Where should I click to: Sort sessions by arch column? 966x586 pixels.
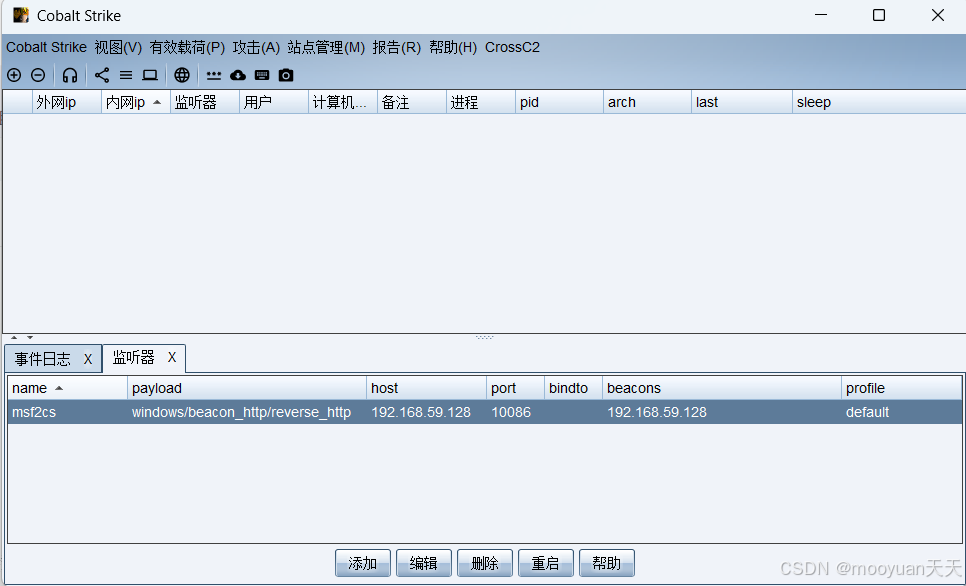pyautogui.click(x=647, y=102)
